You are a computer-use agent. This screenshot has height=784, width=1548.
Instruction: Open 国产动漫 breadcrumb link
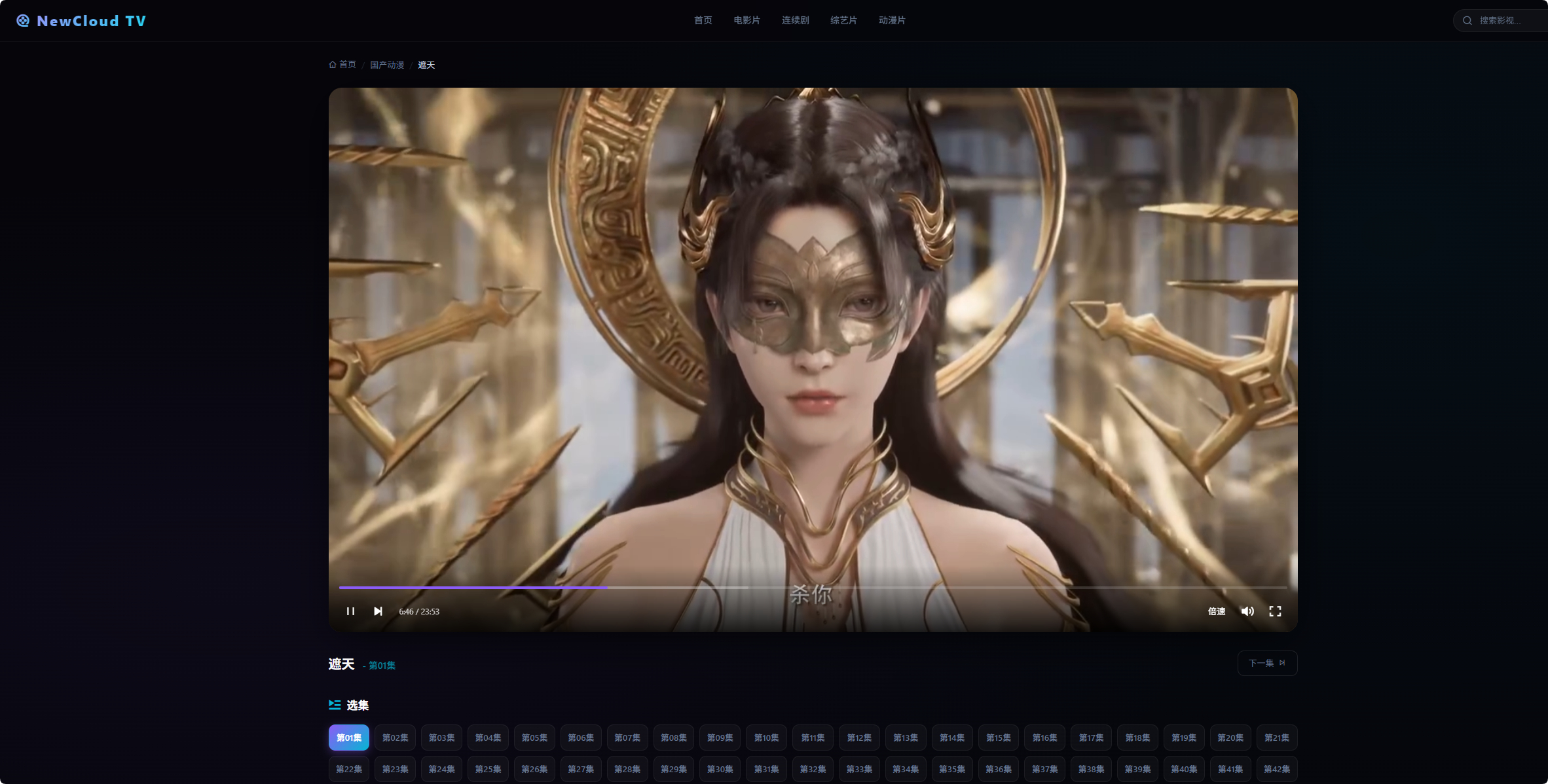click(387, 65)
